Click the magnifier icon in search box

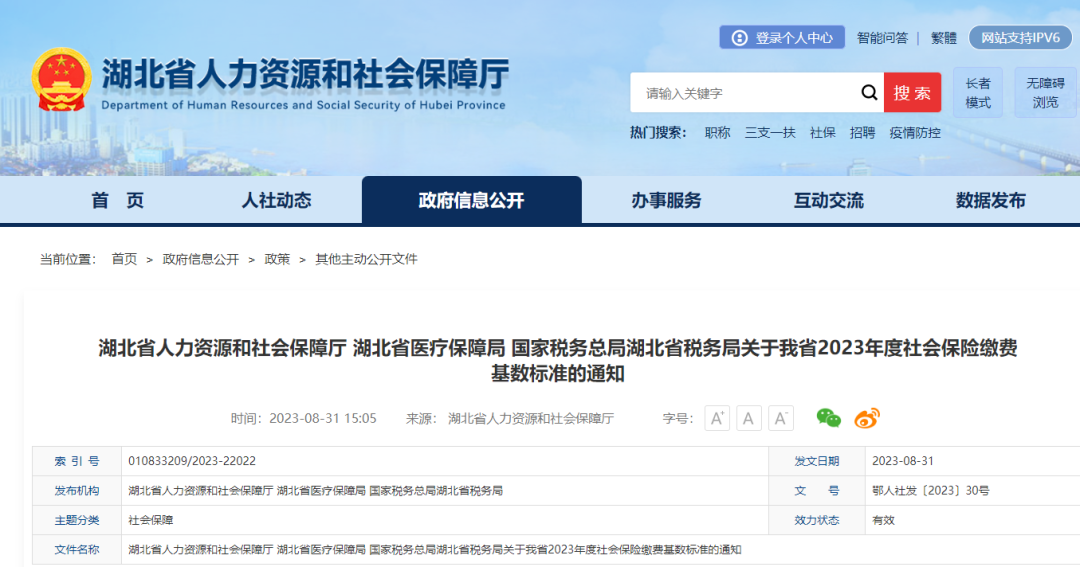(x=869, y=92)
